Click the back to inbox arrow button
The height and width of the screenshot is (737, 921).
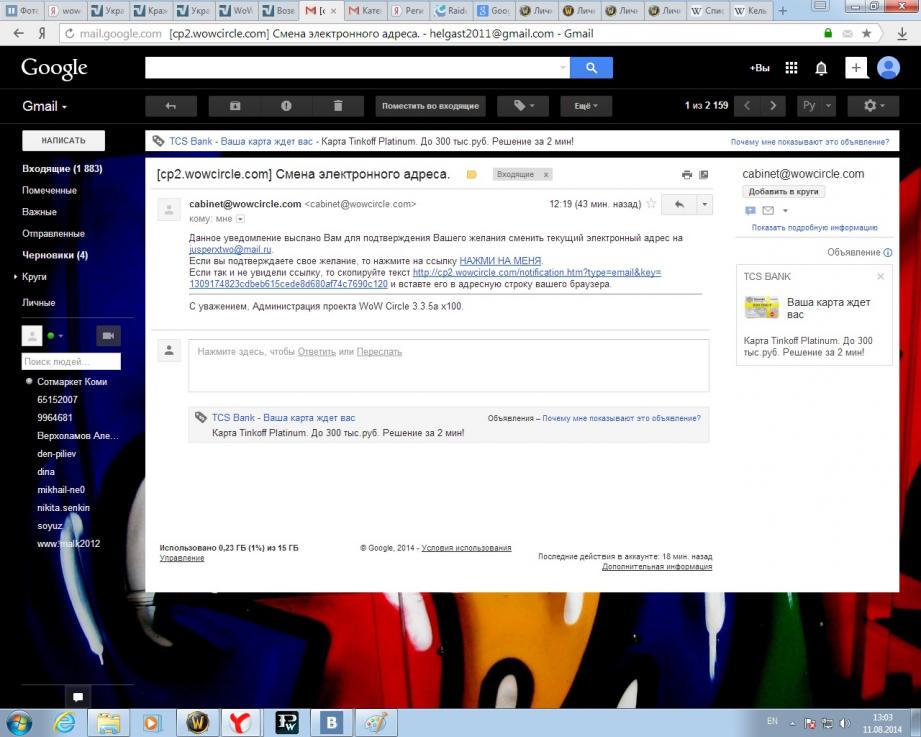coord(170,105)
